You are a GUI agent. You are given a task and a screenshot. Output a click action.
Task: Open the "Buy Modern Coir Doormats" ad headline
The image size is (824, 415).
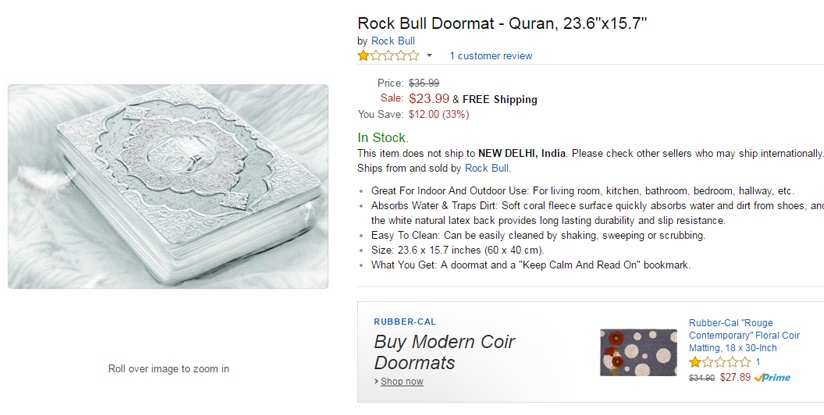coord(444,352)
